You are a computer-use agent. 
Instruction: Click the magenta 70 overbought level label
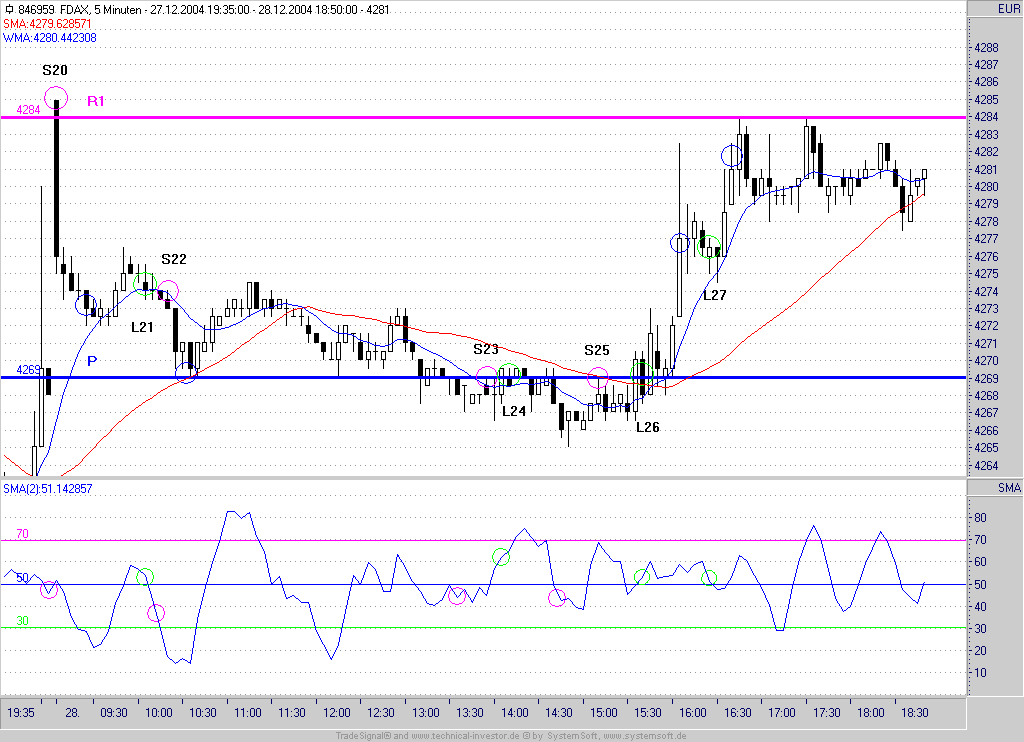click(x=22, y=534)
